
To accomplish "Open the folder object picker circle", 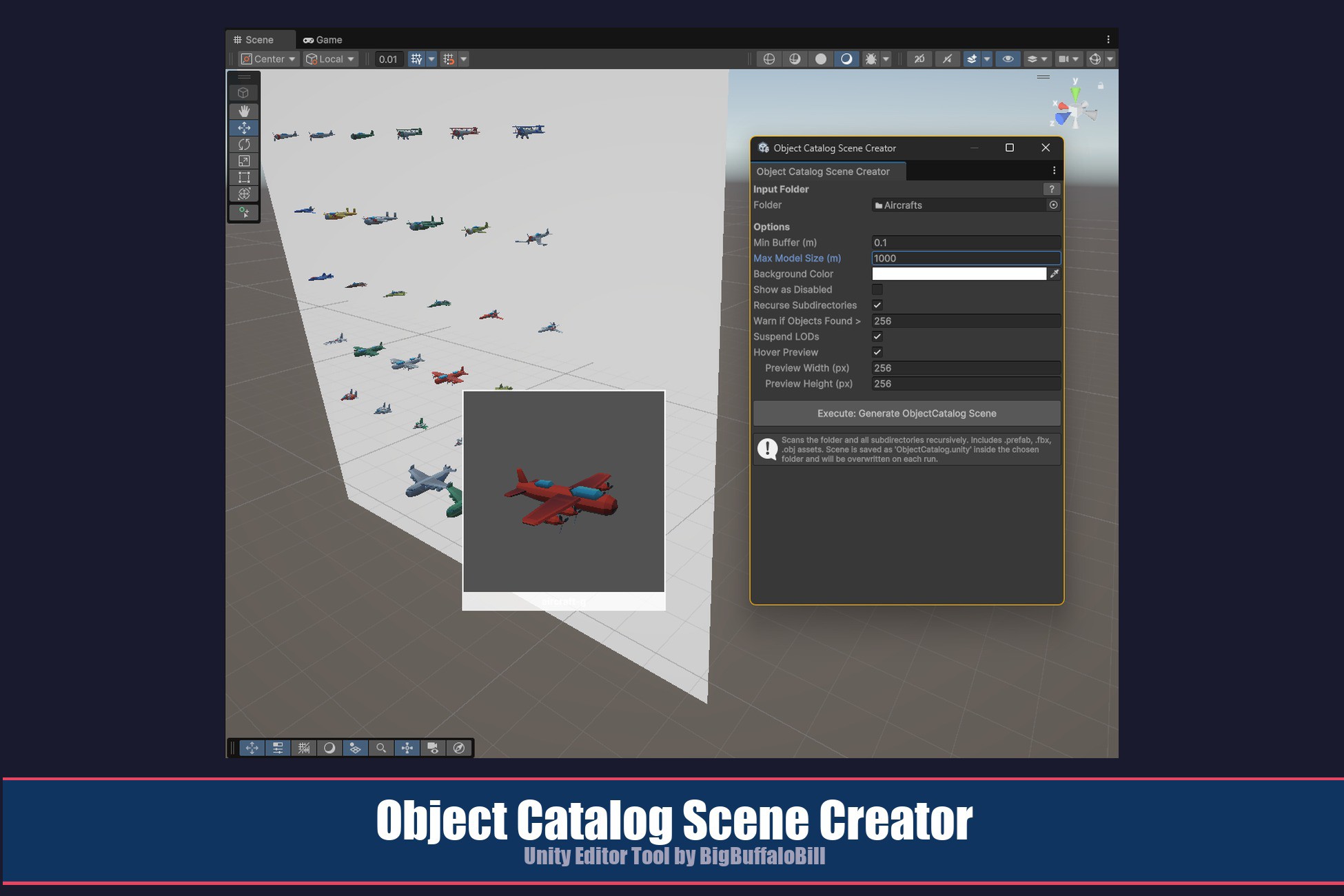I will 1053,205.
